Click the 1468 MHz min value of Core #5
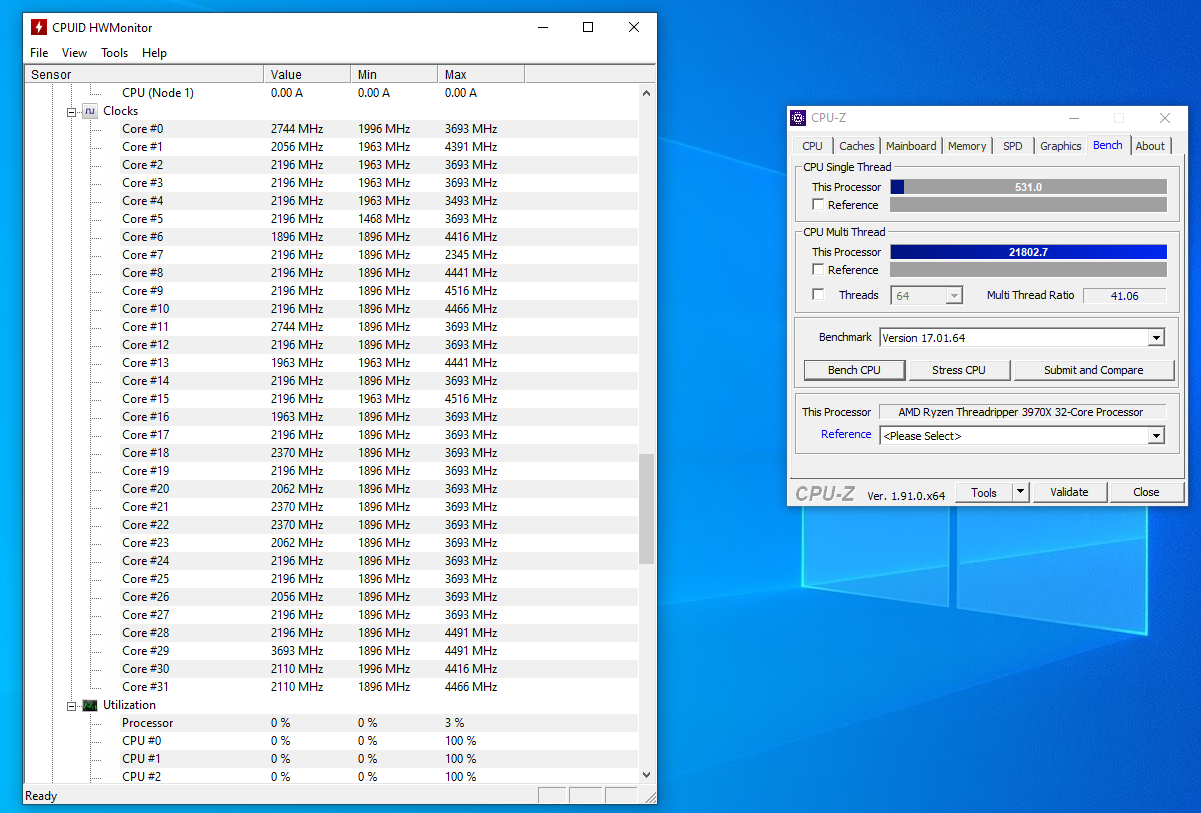The width and height of the screenshot is (1201, 813). (384, 219)
